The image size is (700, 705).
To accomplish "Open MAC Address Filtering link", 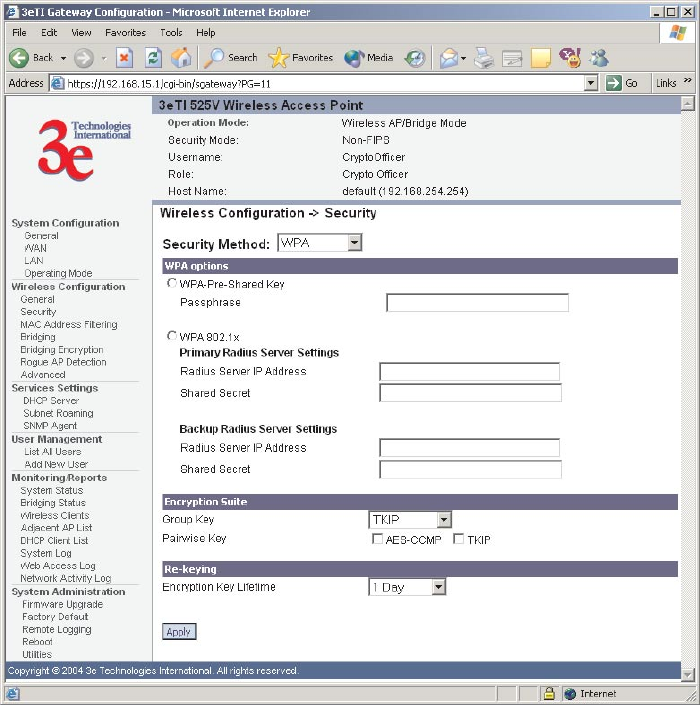I will pyautogui.click(x=69, y=324).
